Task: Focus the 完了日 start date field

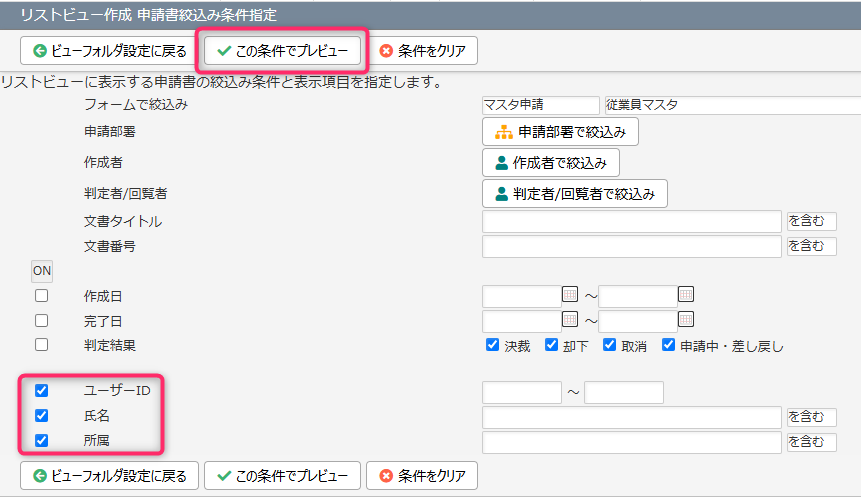Action: tap(522, 321)
